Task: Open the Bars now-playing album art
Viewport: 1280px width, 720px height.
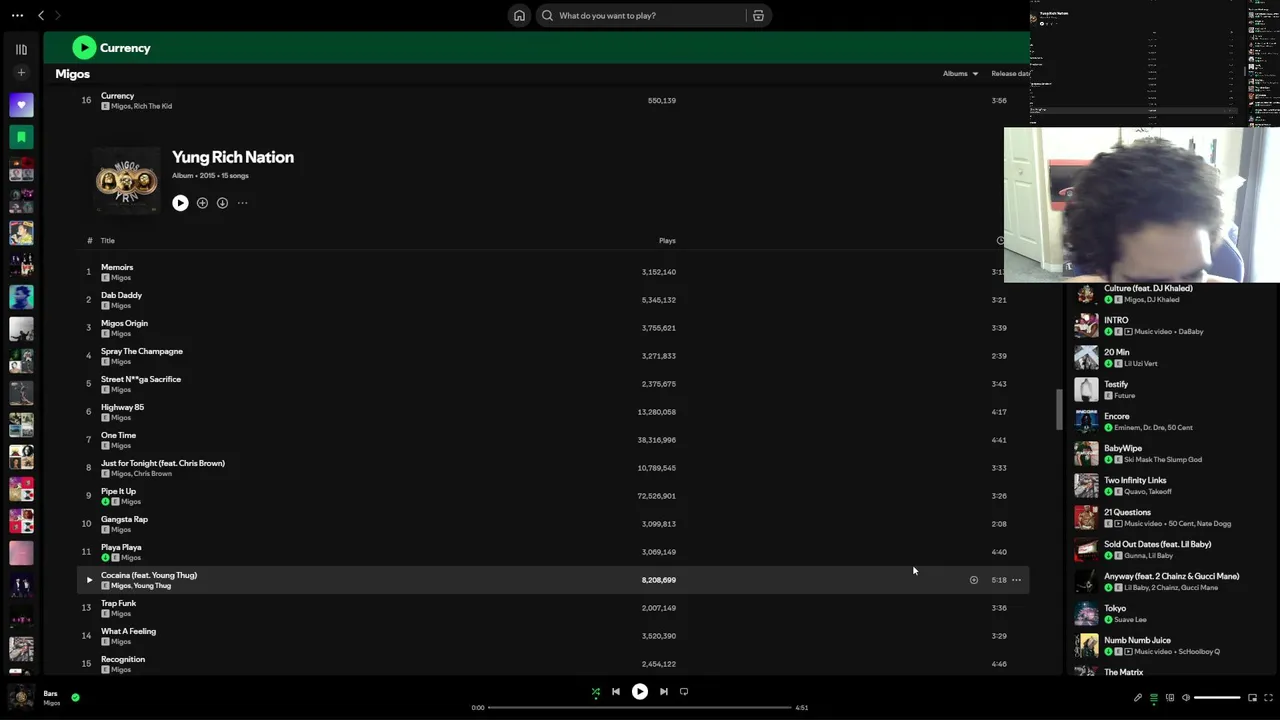Action: [x=21, y=697]
